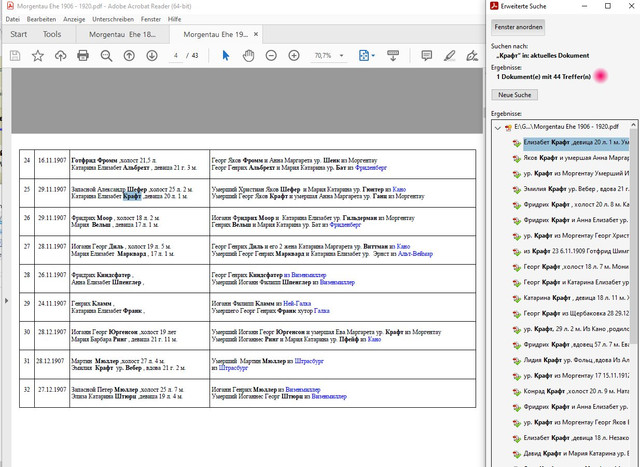Viewport: 640px width, 467px height.
Task: Click the Save (floppy disk) toolbar icon
Action: pyautogui.click(x=15, y=56)
